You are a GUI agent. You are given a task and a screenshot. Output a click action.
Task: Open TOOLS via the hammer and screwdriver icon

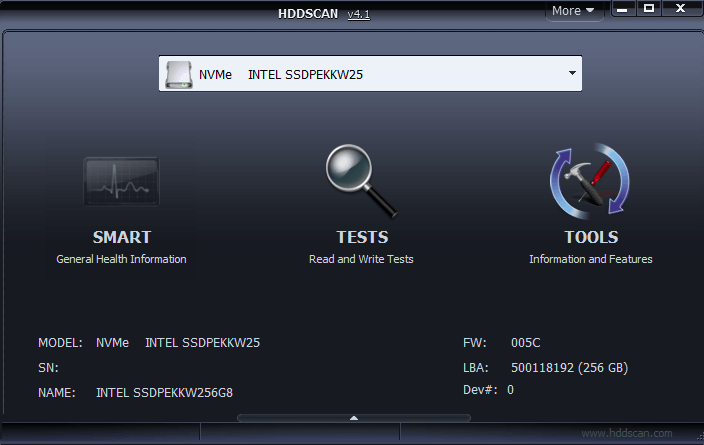tap(590, 181)
